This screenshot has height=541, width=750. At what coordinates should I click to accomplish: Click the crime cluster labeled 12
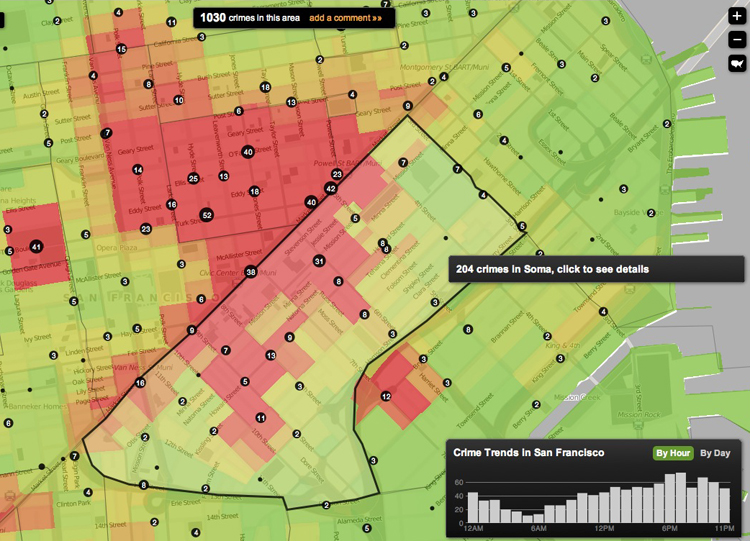(386, 397)
